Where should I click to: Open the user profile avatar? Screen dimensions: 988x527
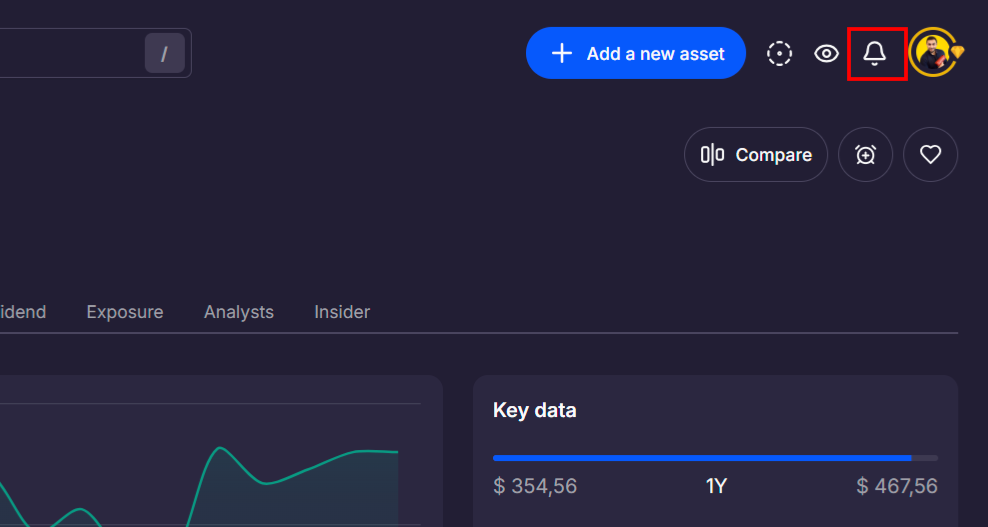(932, 52)
